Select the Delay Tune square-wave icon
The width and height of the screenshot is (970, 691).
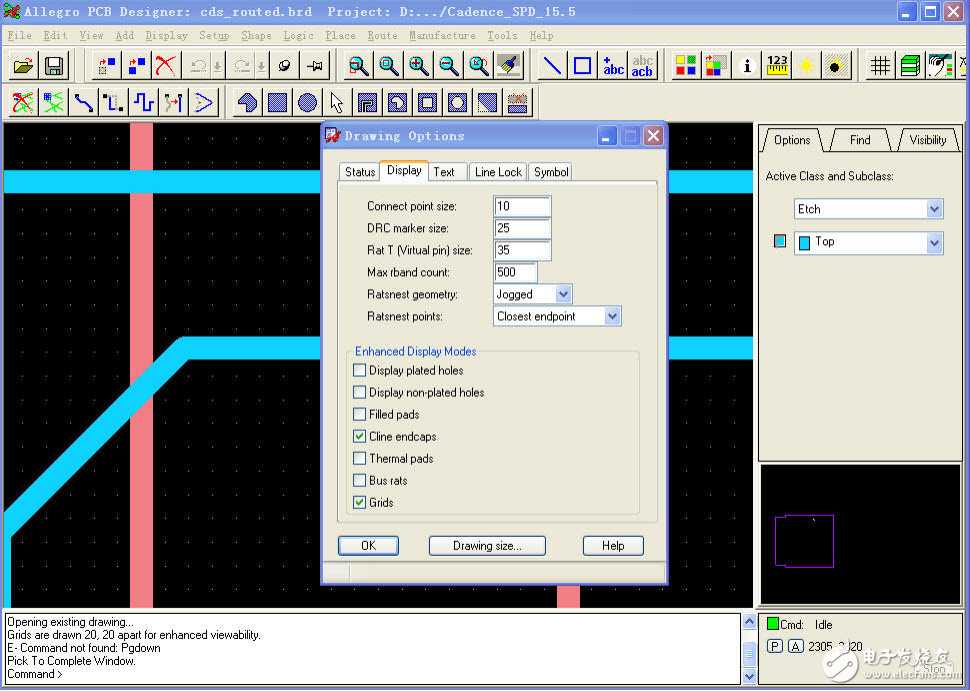(x=144, y=102)
